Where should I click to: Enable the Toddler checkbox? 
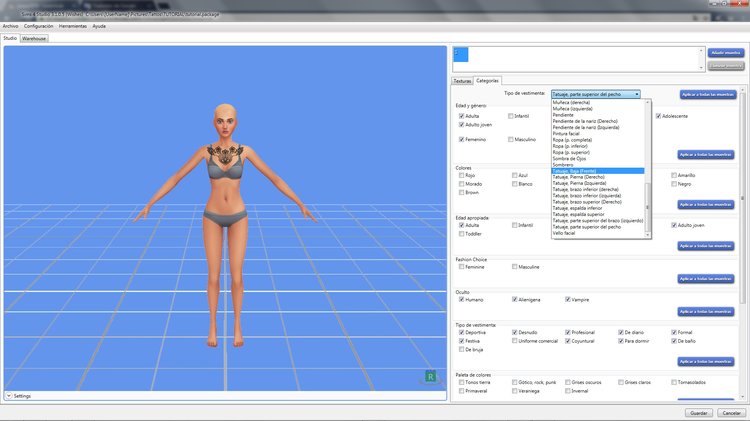click(461, 234)
